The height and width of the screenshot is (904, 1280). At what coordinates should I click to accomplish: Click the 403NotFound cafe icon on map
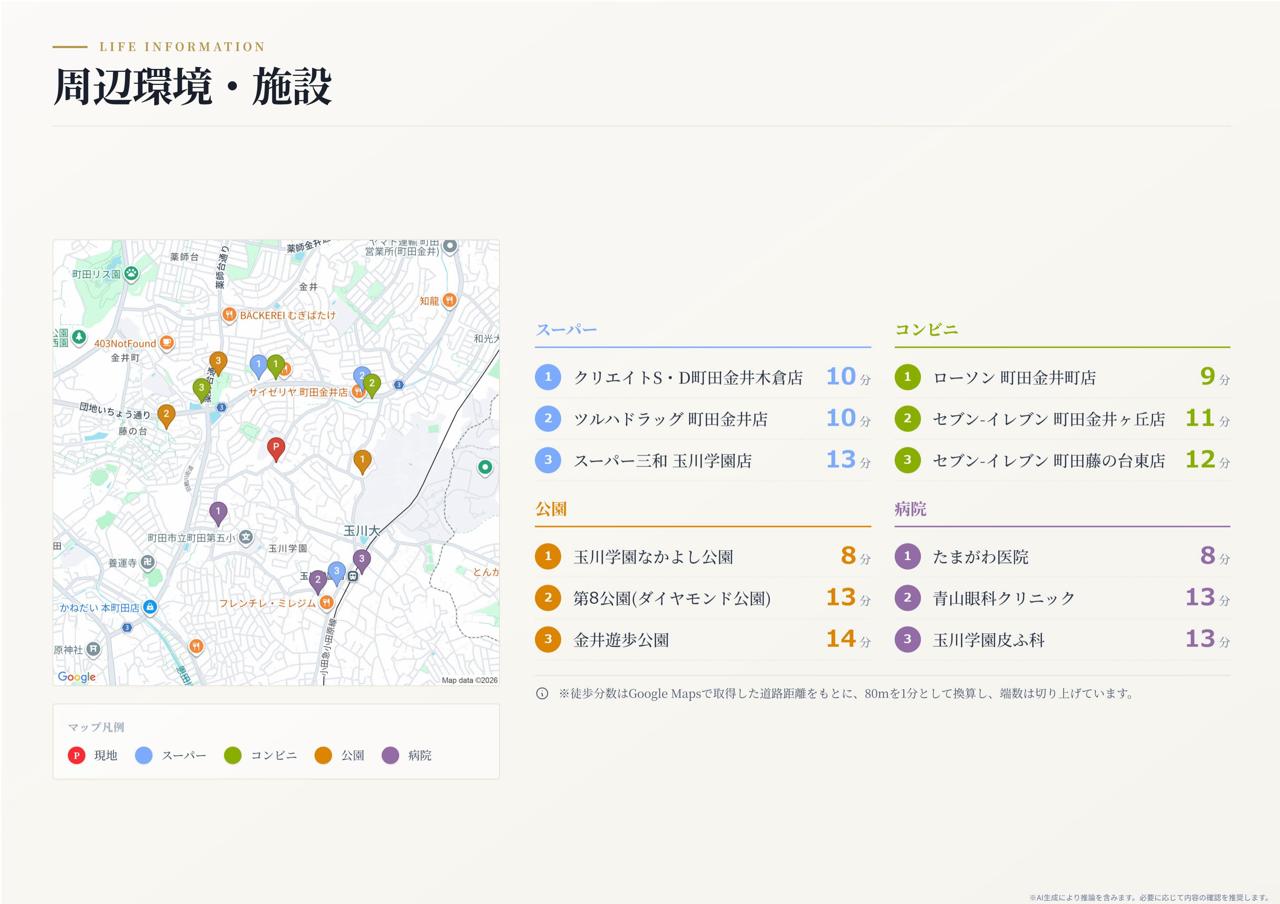(x=167, y=343)
